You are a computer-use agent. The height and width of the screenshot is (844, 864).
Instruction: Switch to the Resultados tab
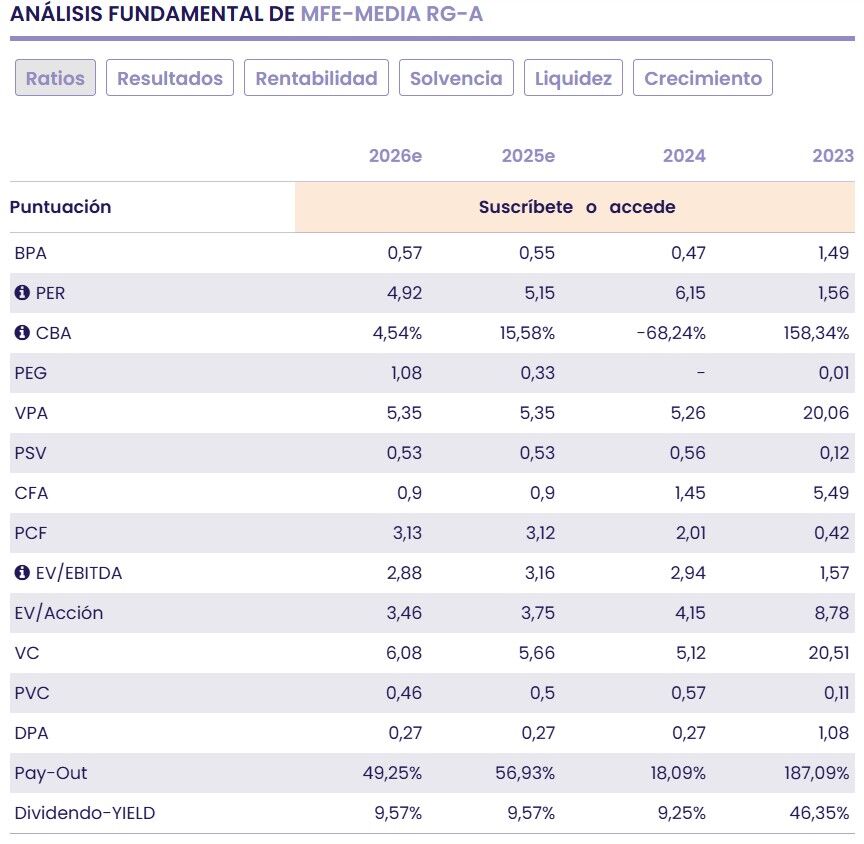pos(169,78)
